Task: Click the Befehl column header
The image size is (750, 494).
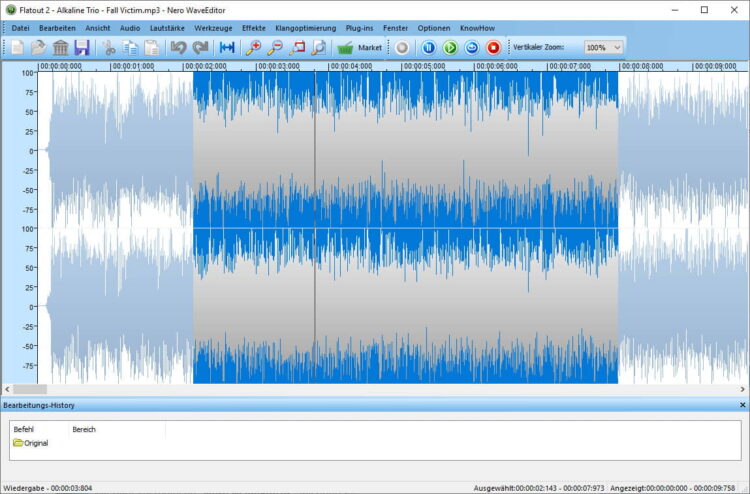Action: pyautogui.click(x=23, y=429)
